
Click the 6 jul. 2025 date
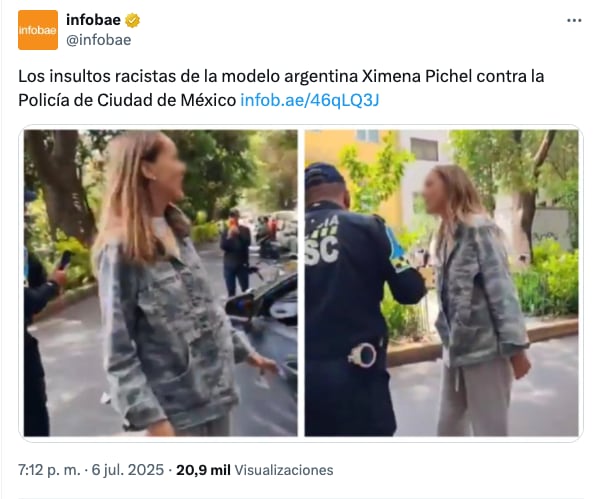(x=128, y=470)
